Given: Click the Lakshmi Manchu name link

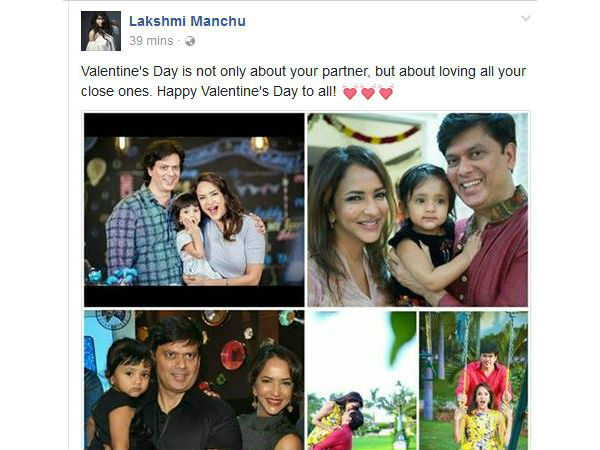Looking at the screenshot, I should point(187,21).
